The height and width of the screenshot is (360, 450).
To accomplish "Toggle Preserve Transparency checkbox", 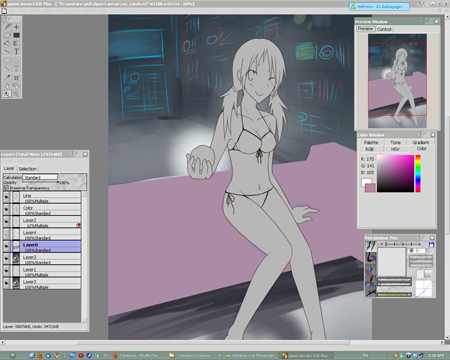I will (6, 188).
